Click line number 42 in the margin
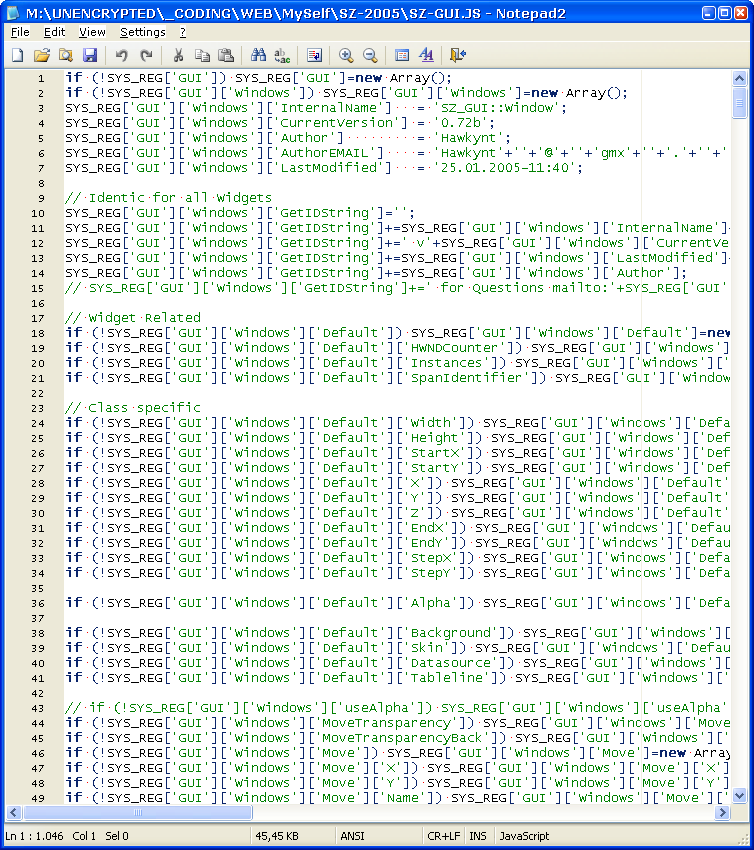Viewport: 754px width, 850px height. click(37, 693)
